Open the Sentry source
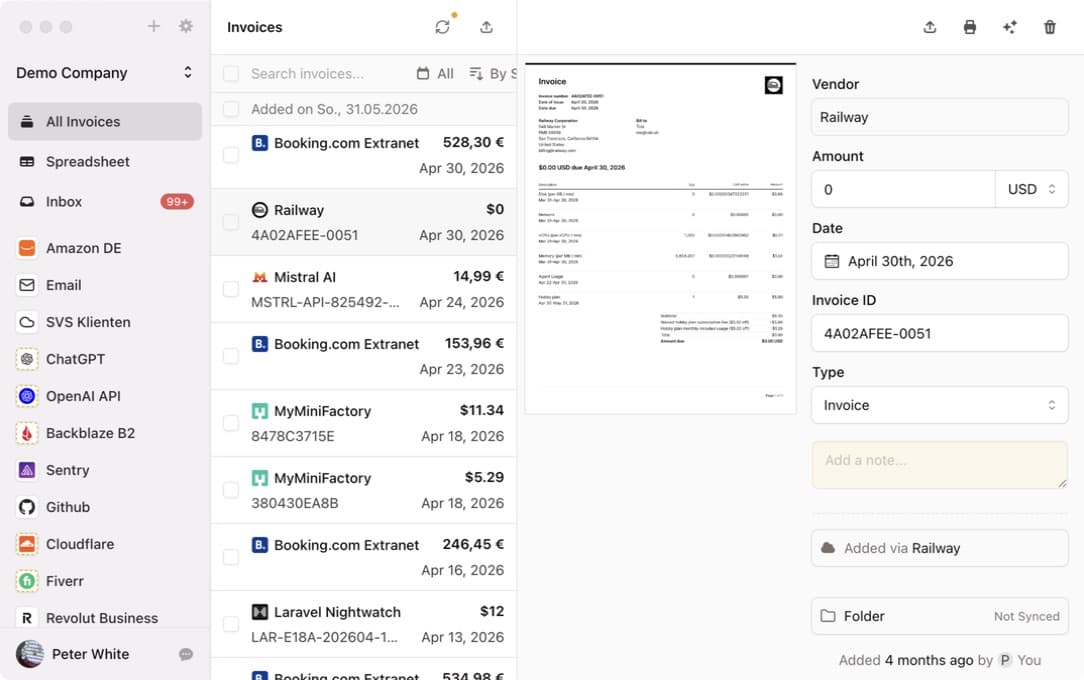 click(105, 470)
